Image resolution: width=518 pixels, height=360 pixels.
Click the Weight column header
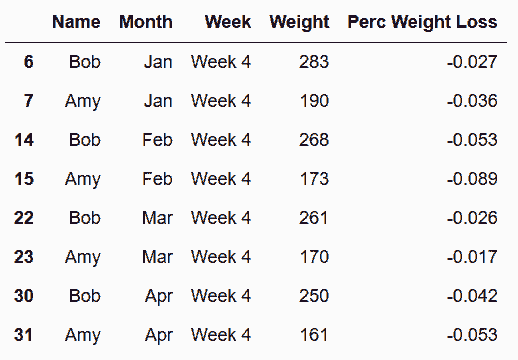pyautogui.click(x=299, y=23)
